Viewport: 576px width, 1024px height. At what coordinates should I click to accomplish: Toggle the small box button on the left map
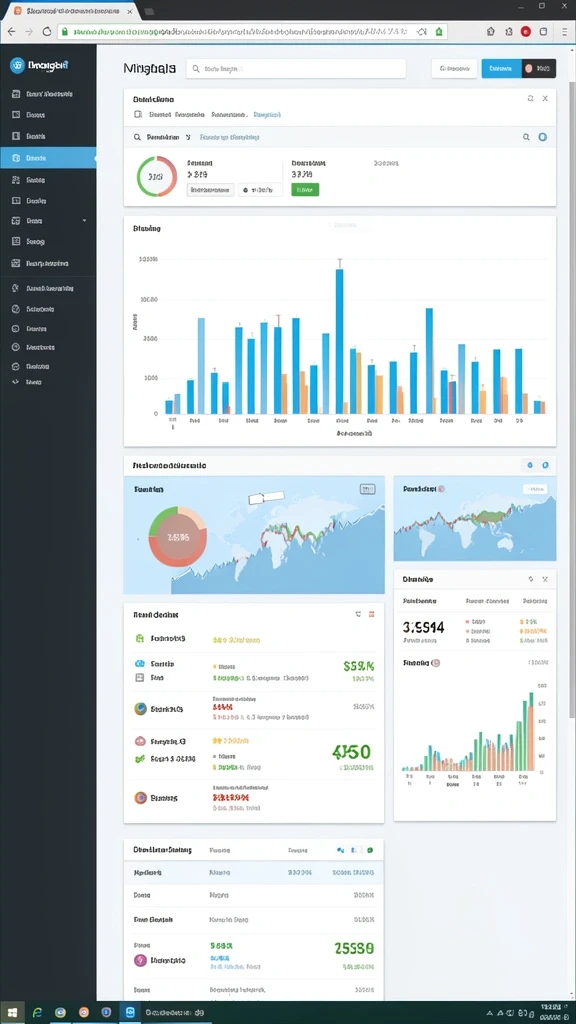[x=368, y=488]
